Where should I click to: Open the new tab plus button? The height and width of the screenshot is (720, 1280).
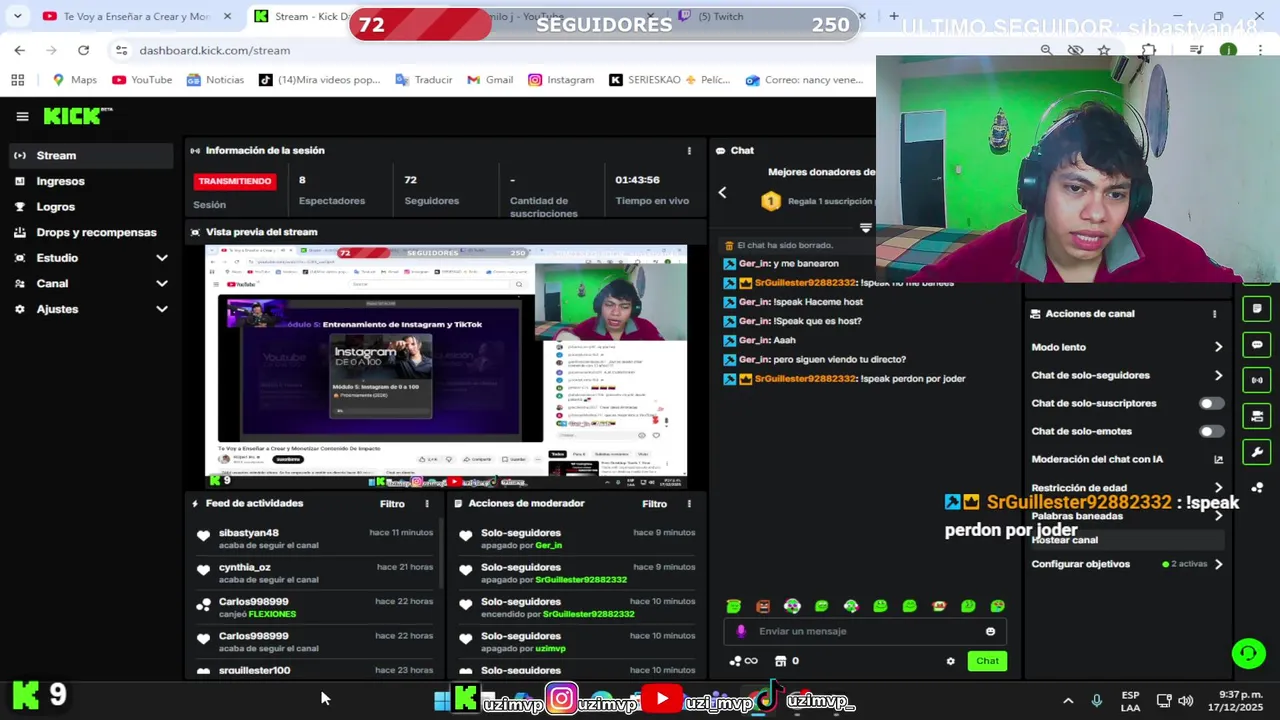[x=893, y=16]
